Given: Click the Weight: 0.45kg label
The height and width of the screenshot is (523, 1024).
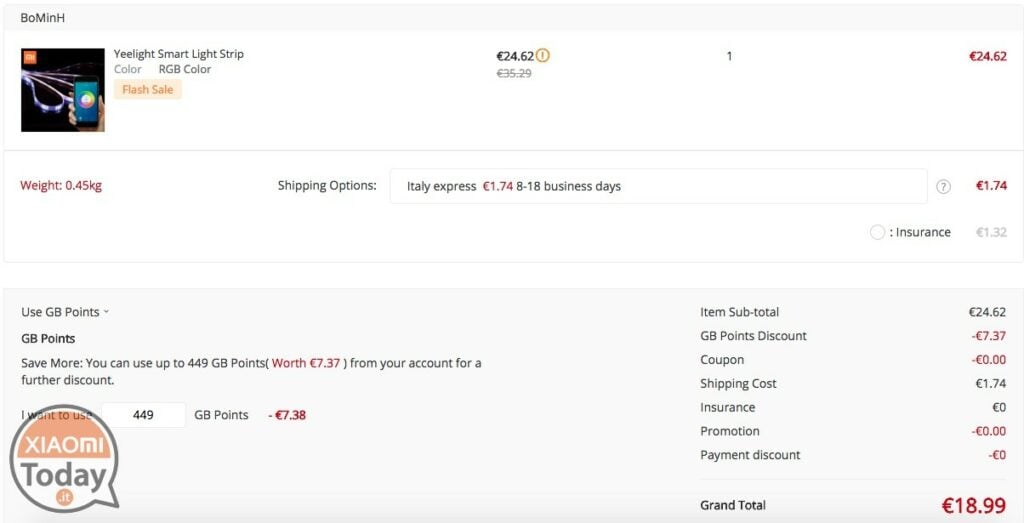Looking at the screenshot, I should pos(61,185).
